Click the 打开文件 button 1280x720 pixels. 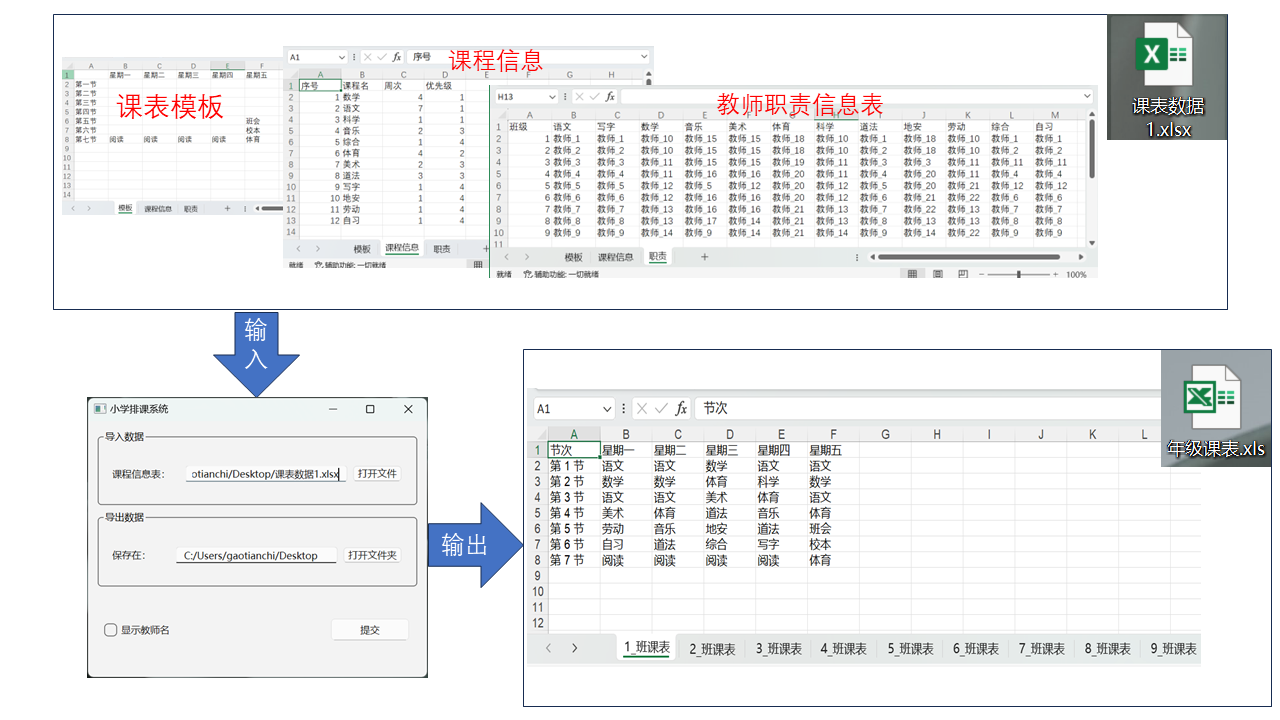click(x=377, y=473)
